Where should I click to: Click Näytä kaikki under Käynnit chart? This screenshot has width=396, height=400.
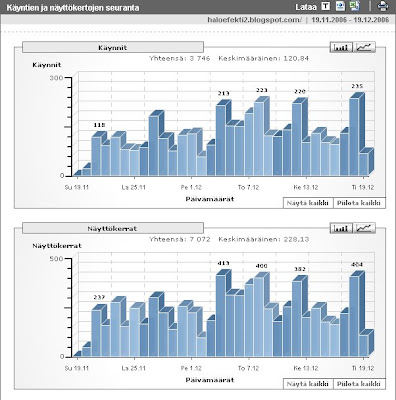pos(308,203)
